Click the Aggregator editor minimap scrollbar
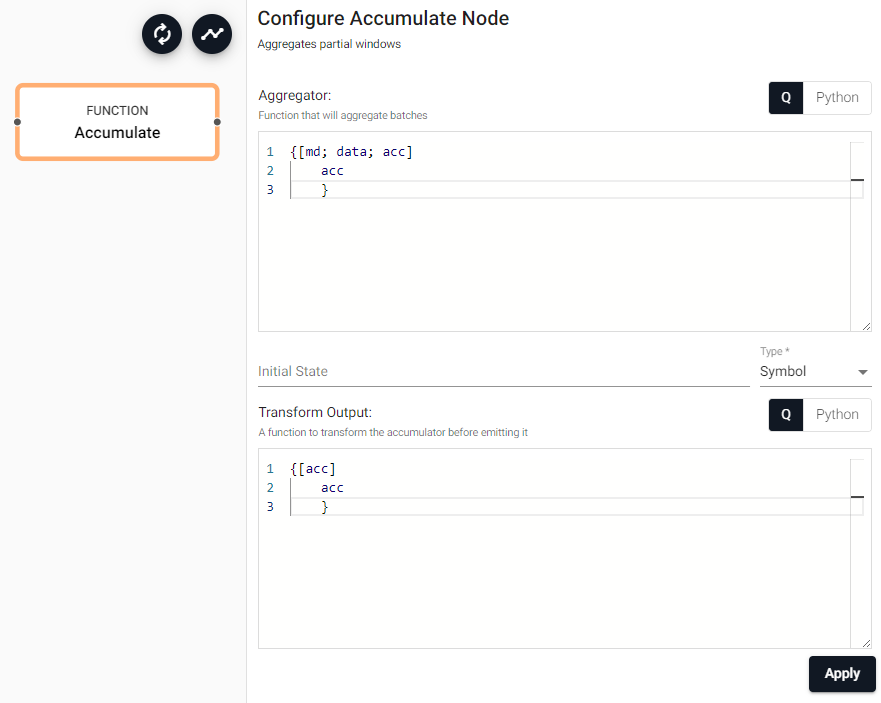881x703 pixels. 857,236
